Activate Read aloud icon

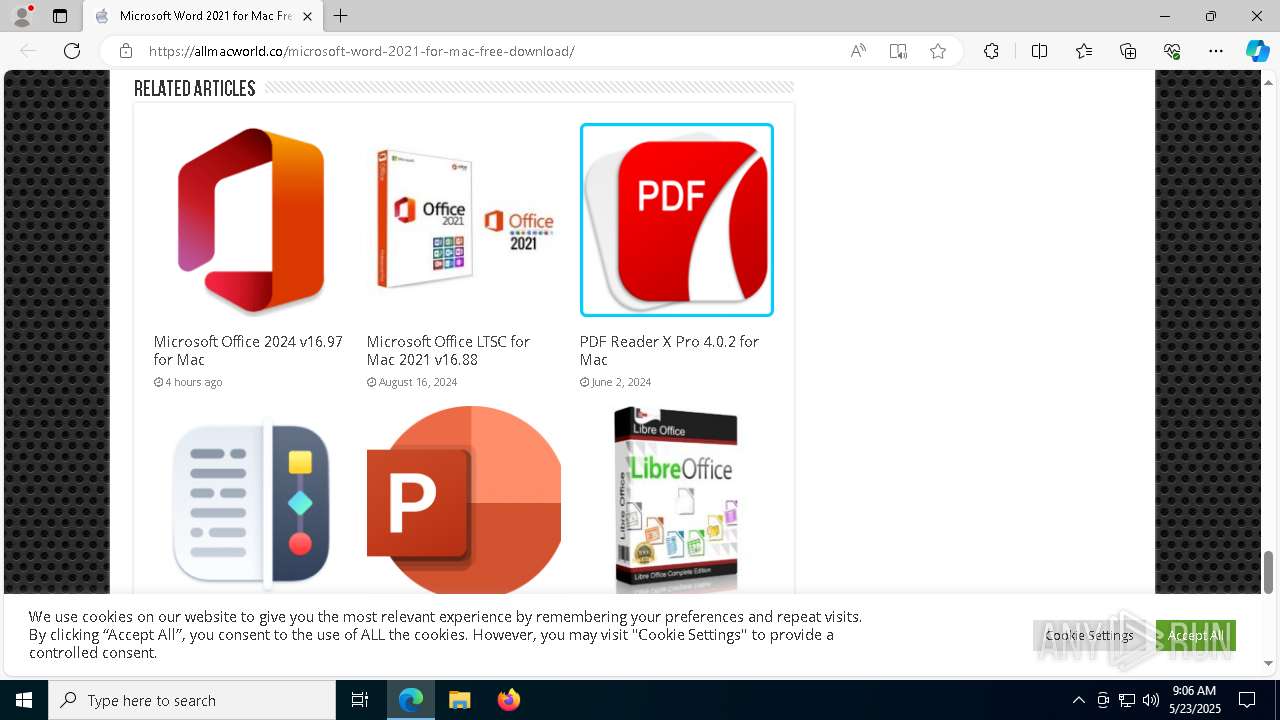858,51
